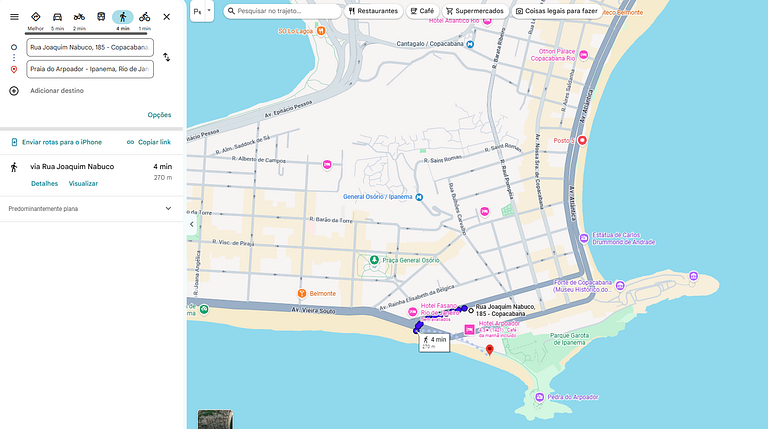
Task: Filter by Supermercados chip
Action: pos(475,11)
